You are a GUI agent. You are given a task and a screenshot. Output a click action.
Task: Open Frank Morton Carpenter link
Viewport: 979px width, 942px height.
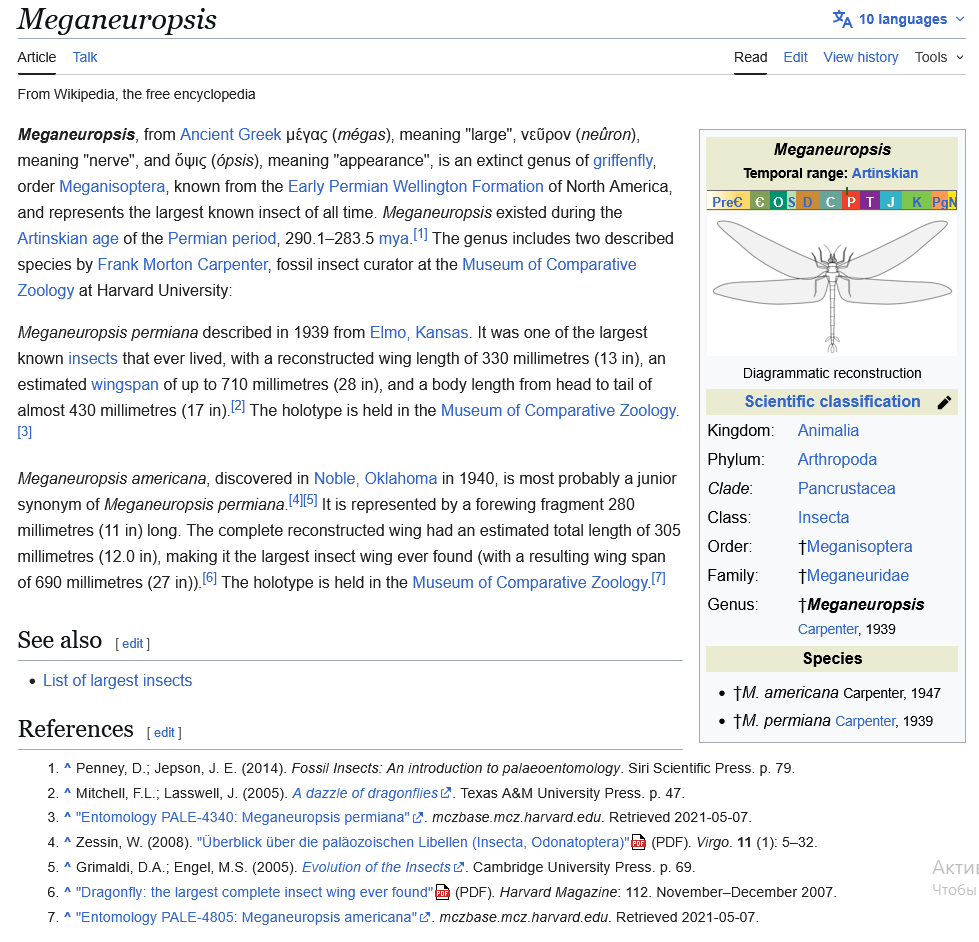coord(182,265)
